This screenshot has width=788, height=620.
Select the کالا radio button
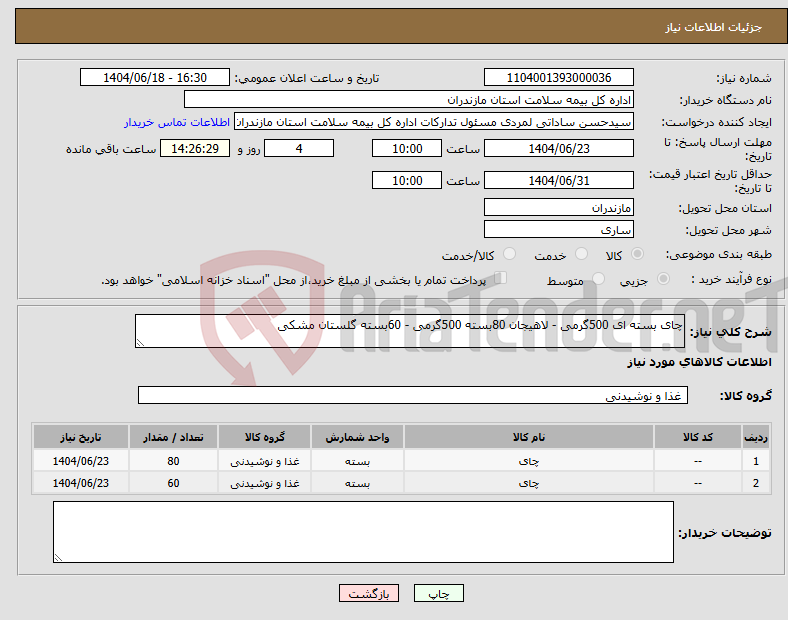click(x=638, y=255)
